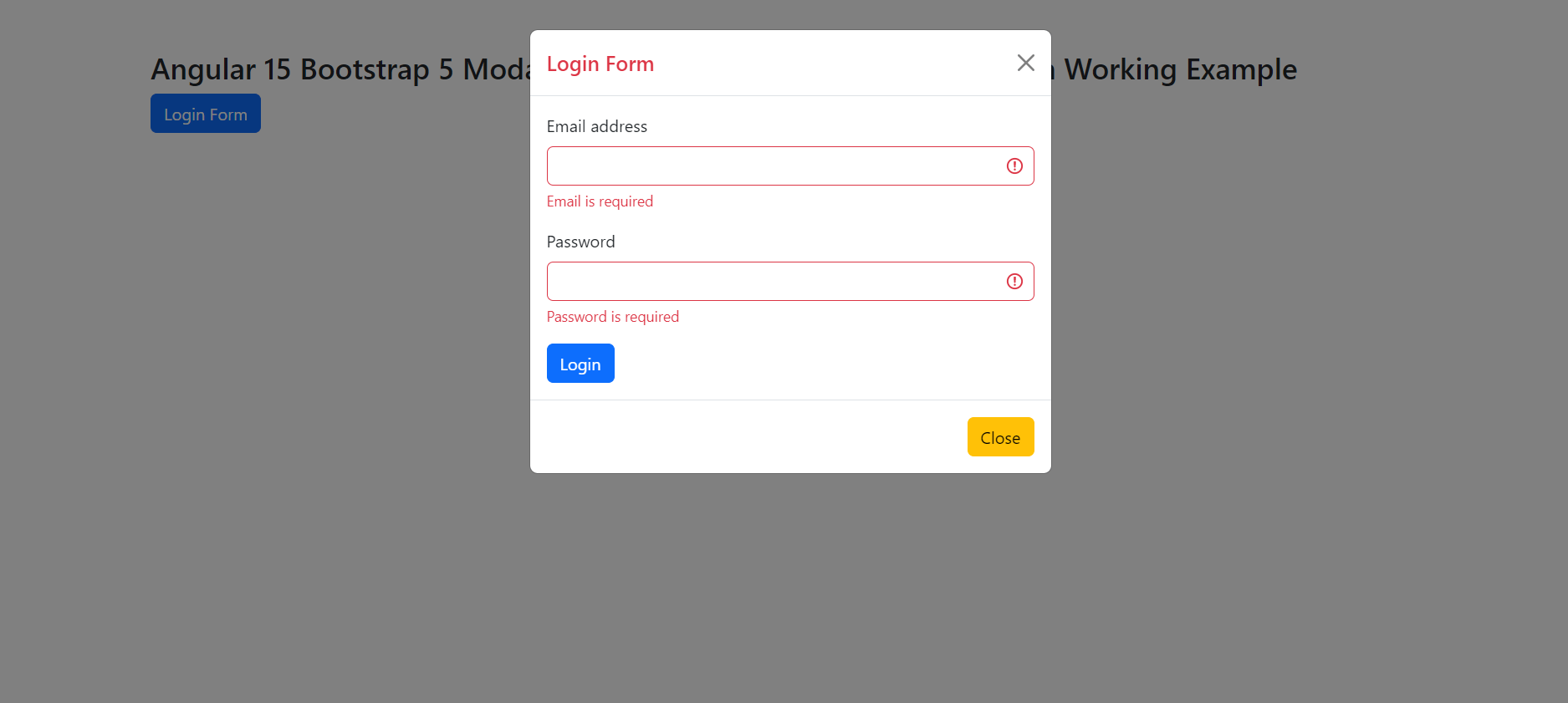
Task: Click the divider line above the Close button
Action: tap(790, 400)
